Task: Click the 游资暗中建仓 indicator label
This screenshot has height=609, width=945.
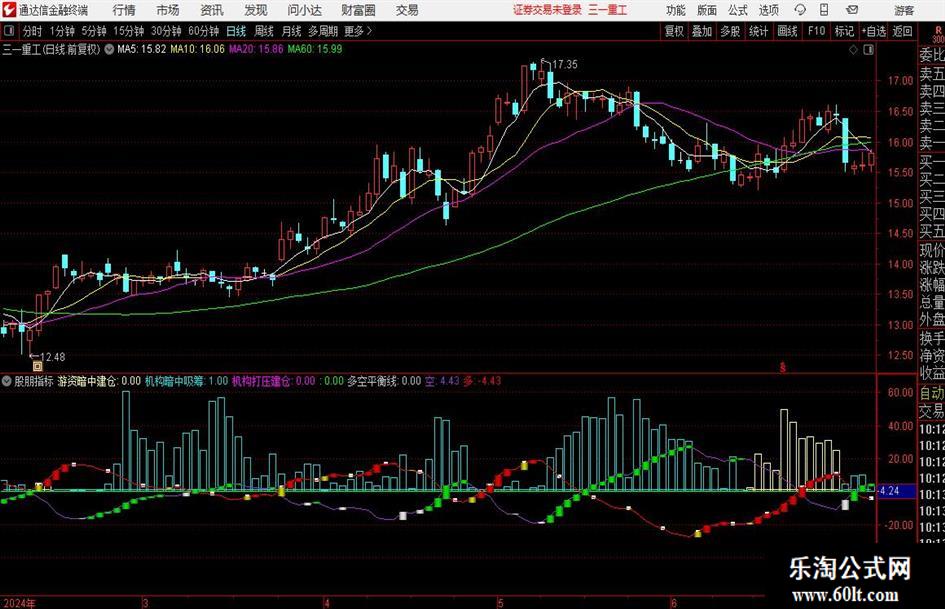Action: tap(87, 381)
